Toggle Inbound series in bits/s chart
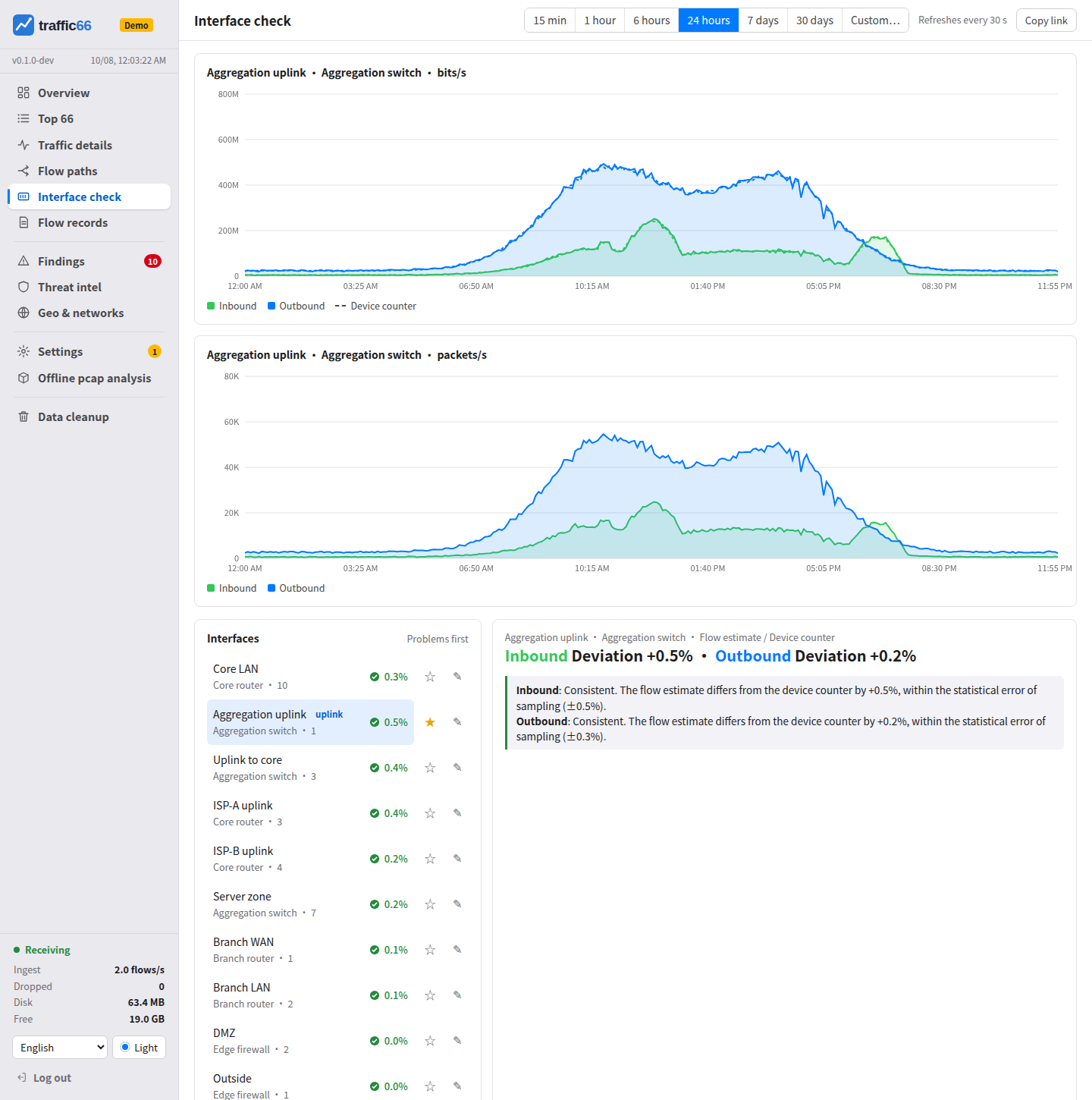1092x1100 pixels. tap(232, 306)
